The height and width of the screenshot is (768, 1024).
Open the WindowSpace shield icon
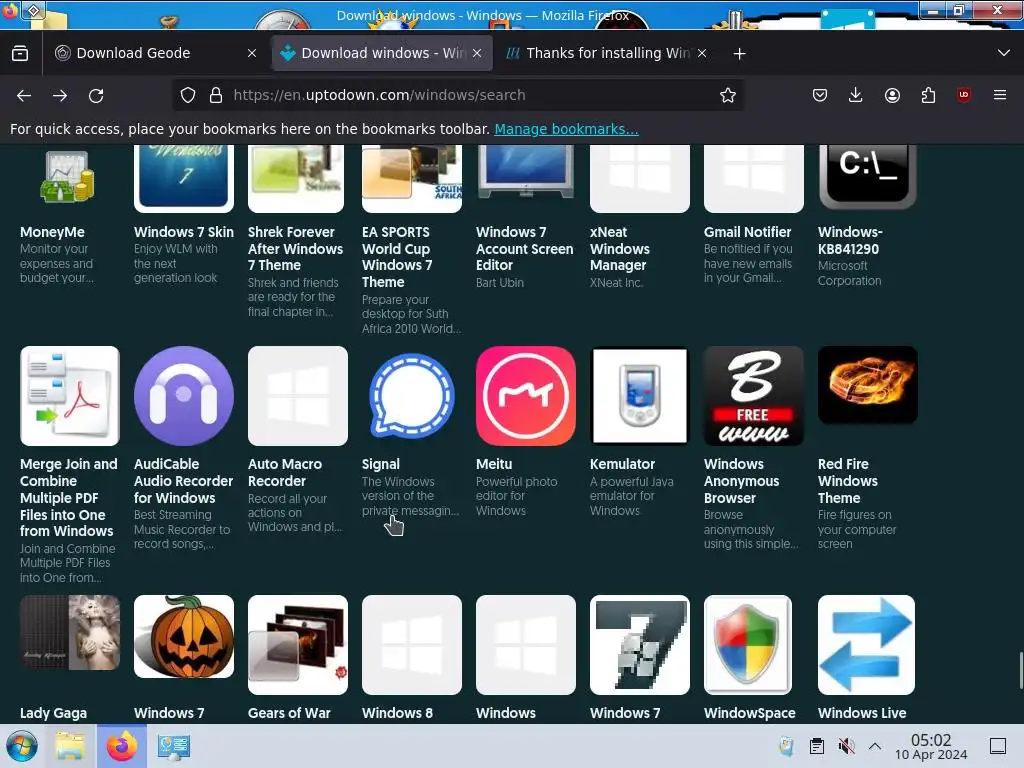[x=748, y=645]
